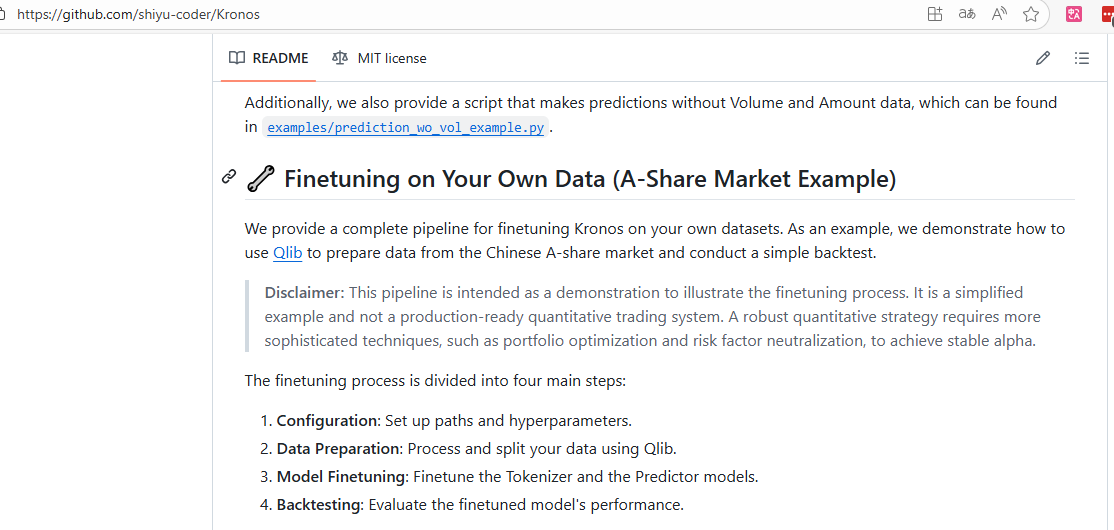1114x530 pixels.
Task: Switch to the README tab
Action: tap(280, 58)
